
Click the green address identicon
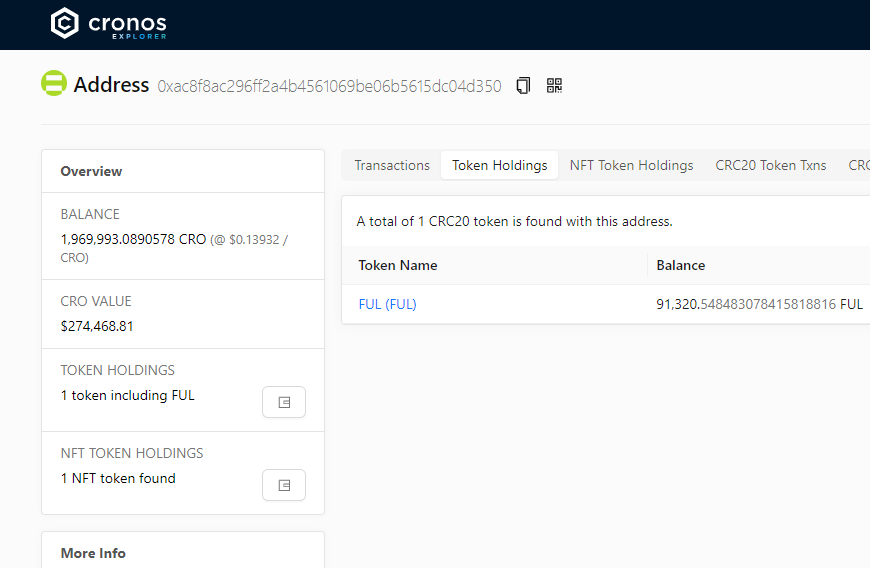(54, 83)
